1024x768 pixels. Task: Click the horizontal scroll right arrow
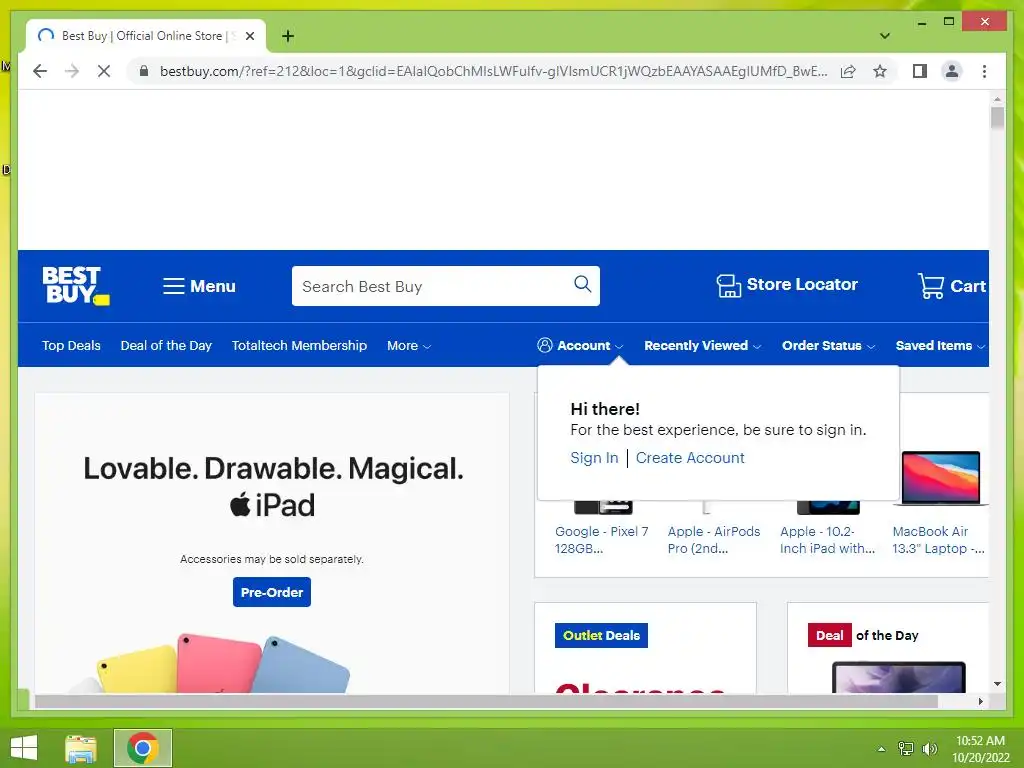click(980, 701)
